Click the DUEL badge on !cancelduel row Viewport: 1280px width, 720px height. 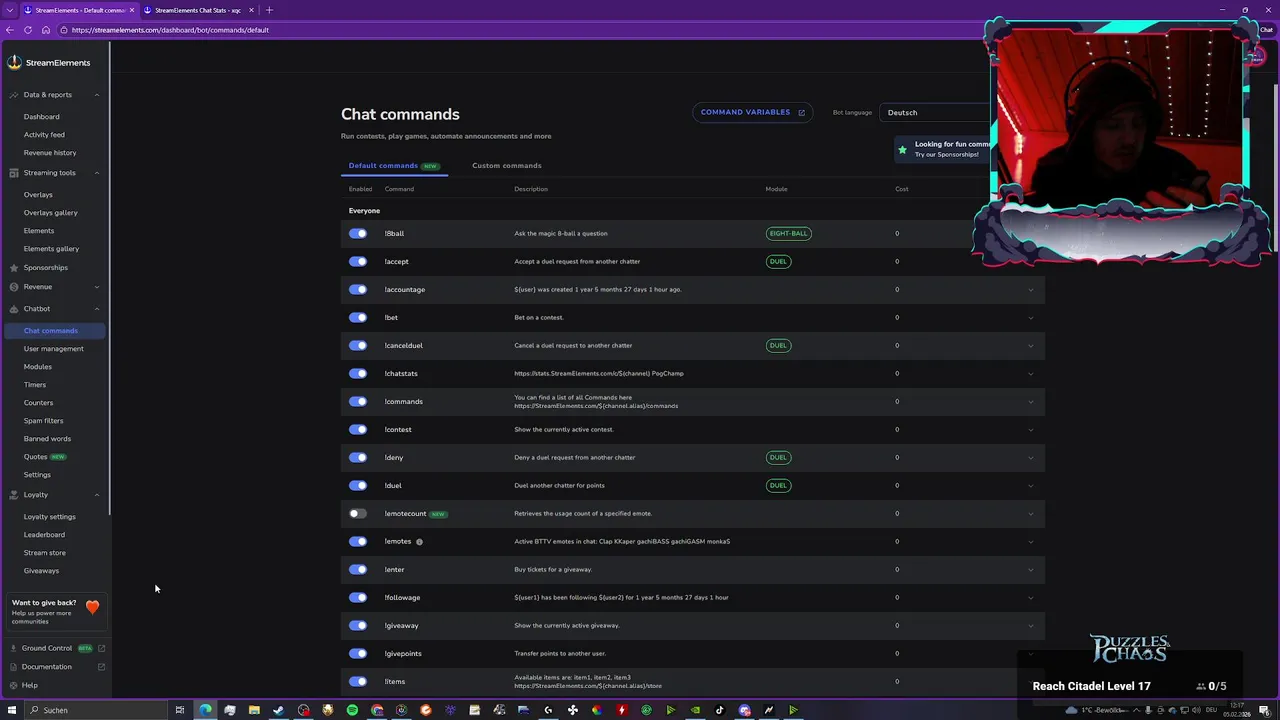tap(778, 346)
